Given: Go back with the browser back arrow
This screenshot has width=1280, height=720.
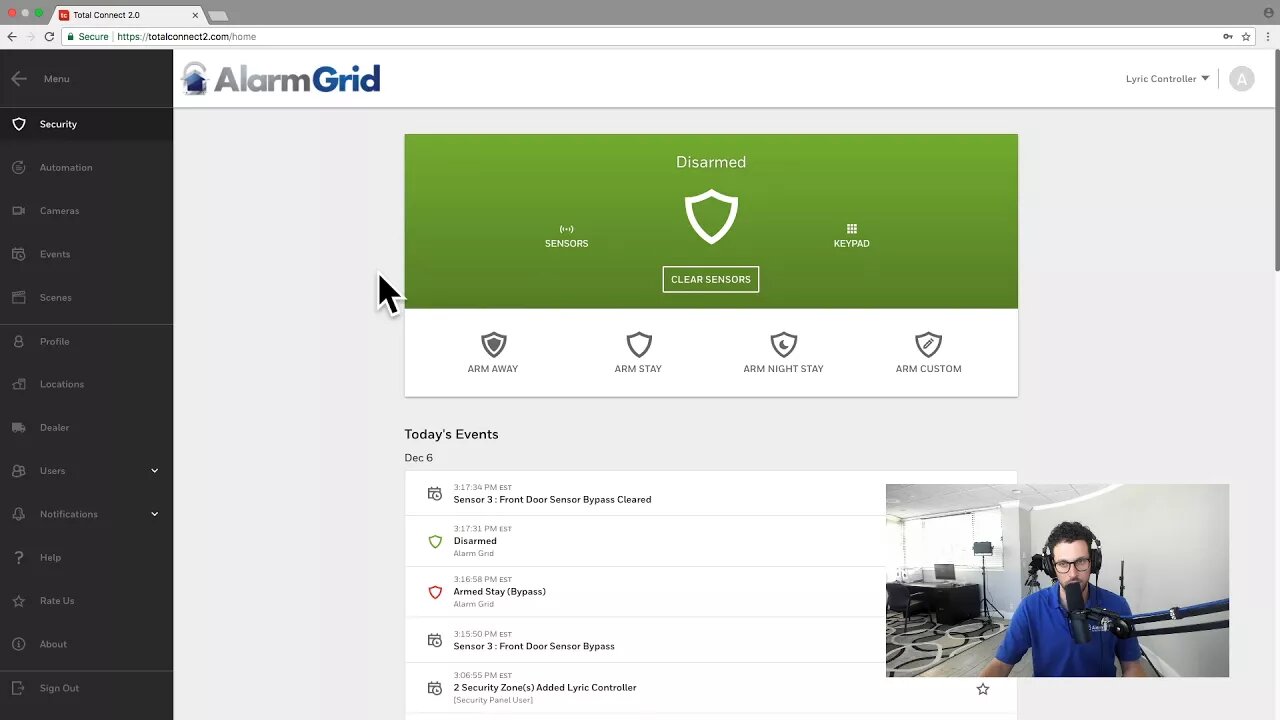Looking at the screenshot, I should click(x=12, y=36).
